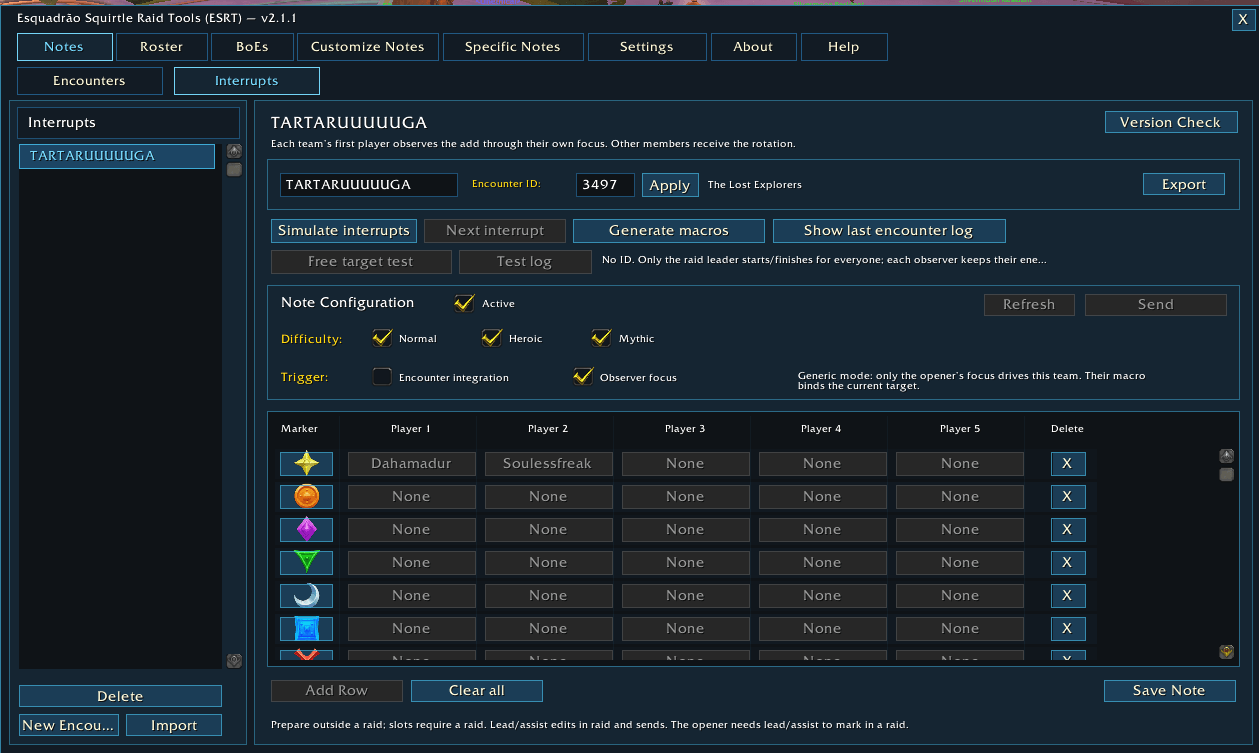Switch to the Roster tab

click(x=162, y=47)
